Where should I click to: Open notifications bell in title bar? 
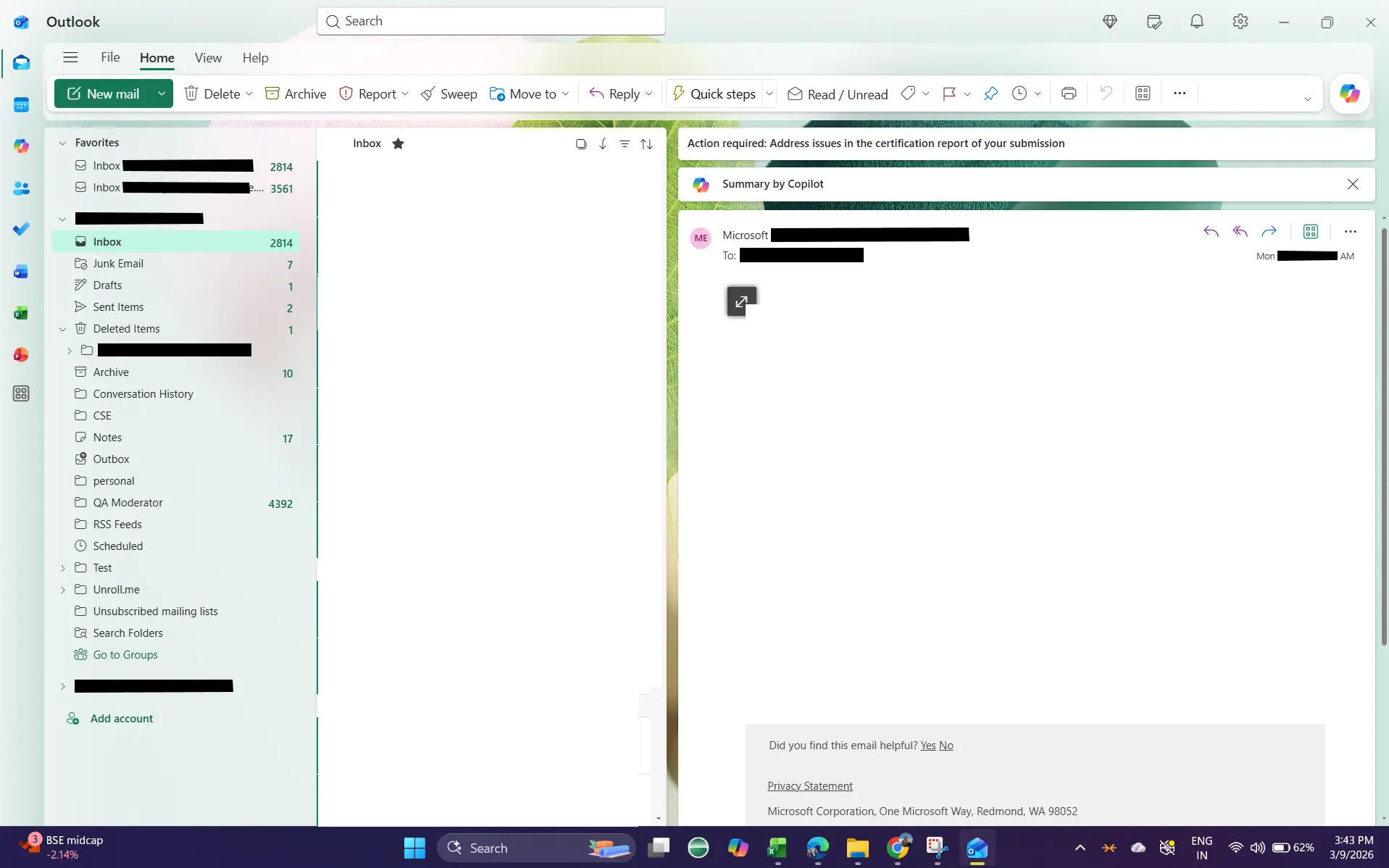coord(1196,22)
